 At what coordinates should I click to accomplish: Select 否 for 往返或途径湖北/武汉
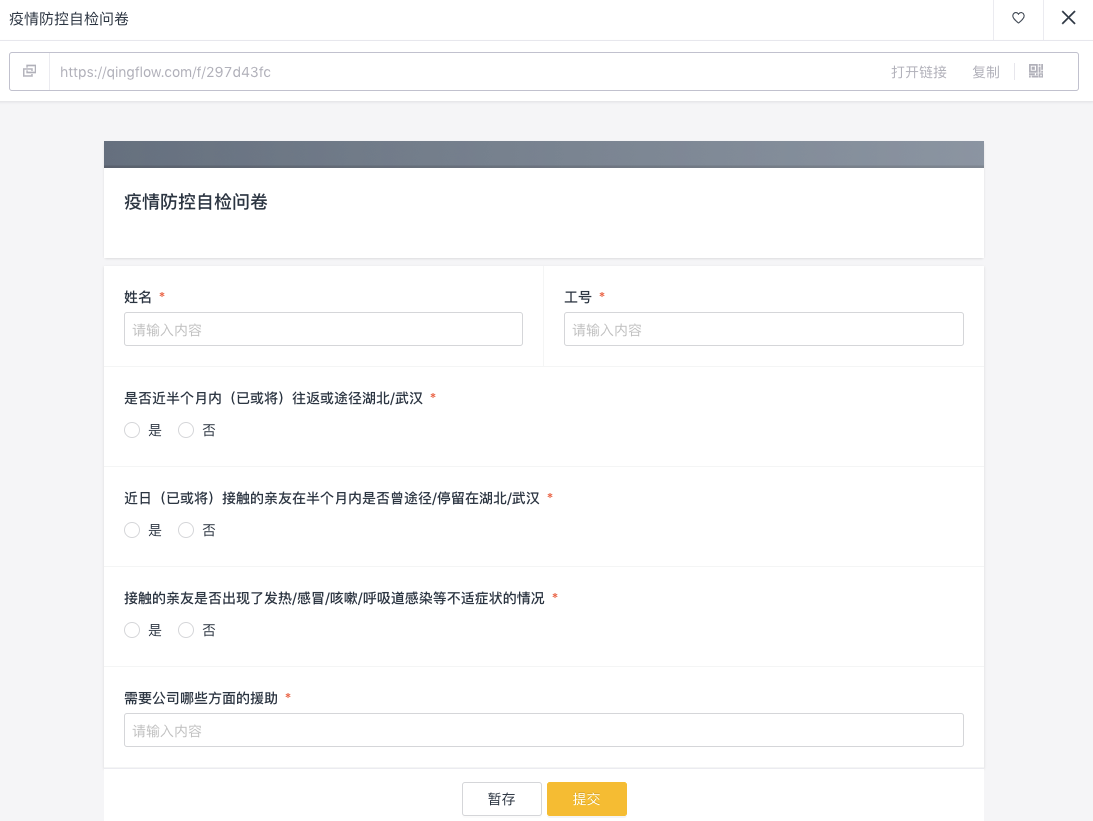185,430
